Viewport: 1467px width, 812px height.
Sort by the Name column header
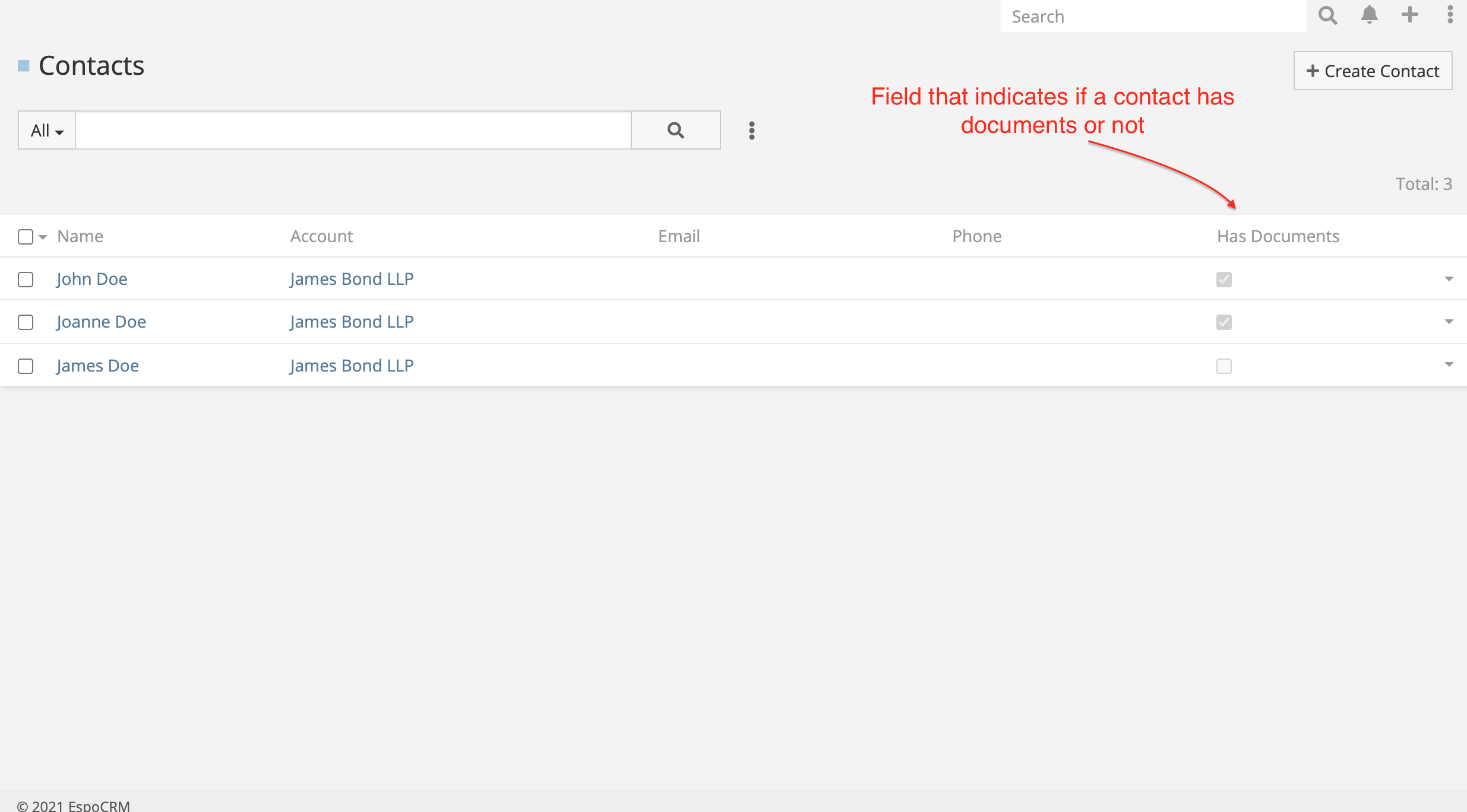[80, 236]
